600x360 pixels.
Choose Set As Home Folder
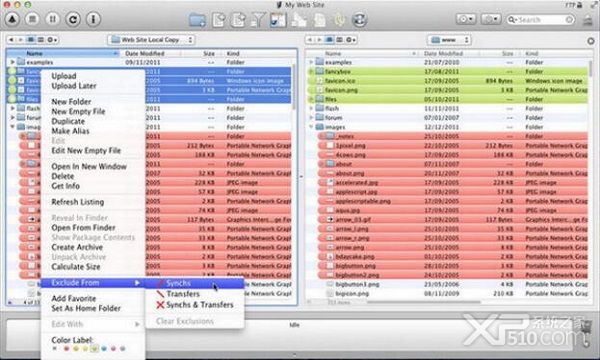click(x=86, y=308)
